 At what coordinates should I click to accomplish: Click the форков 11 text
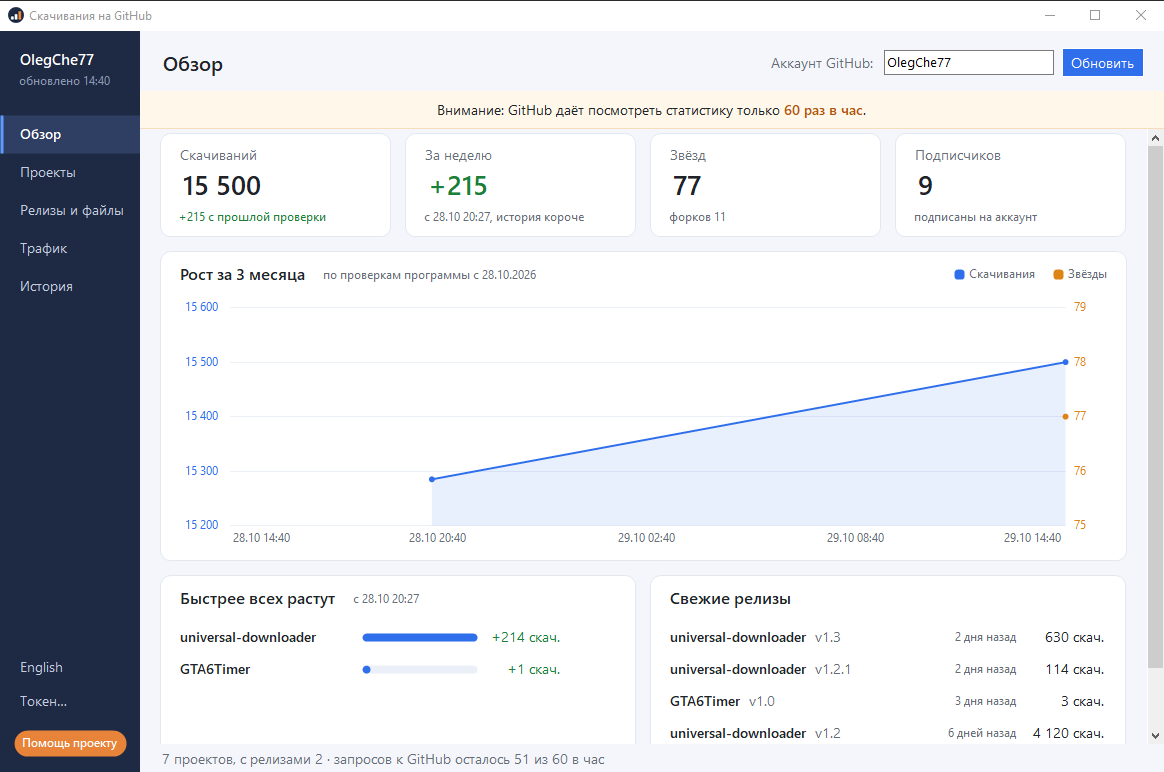(x=697, y=217)
